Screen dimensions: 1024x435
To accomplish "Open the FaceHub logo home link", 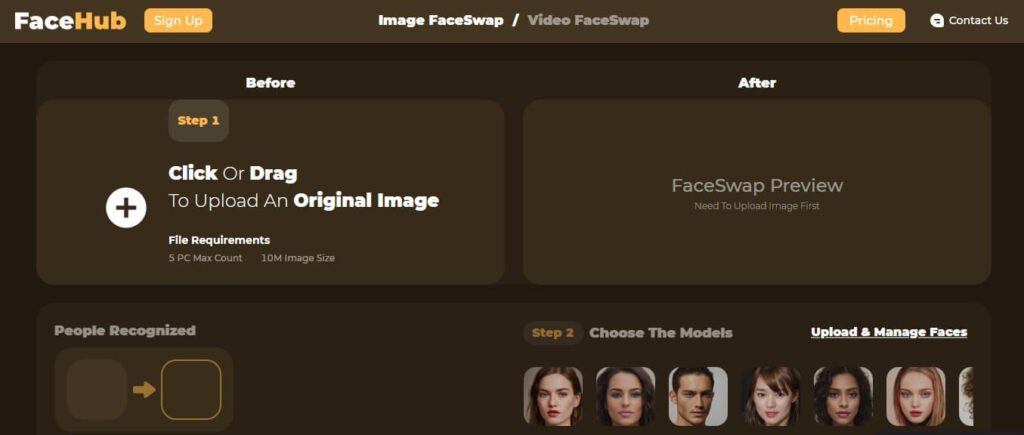I will point(70,21).
